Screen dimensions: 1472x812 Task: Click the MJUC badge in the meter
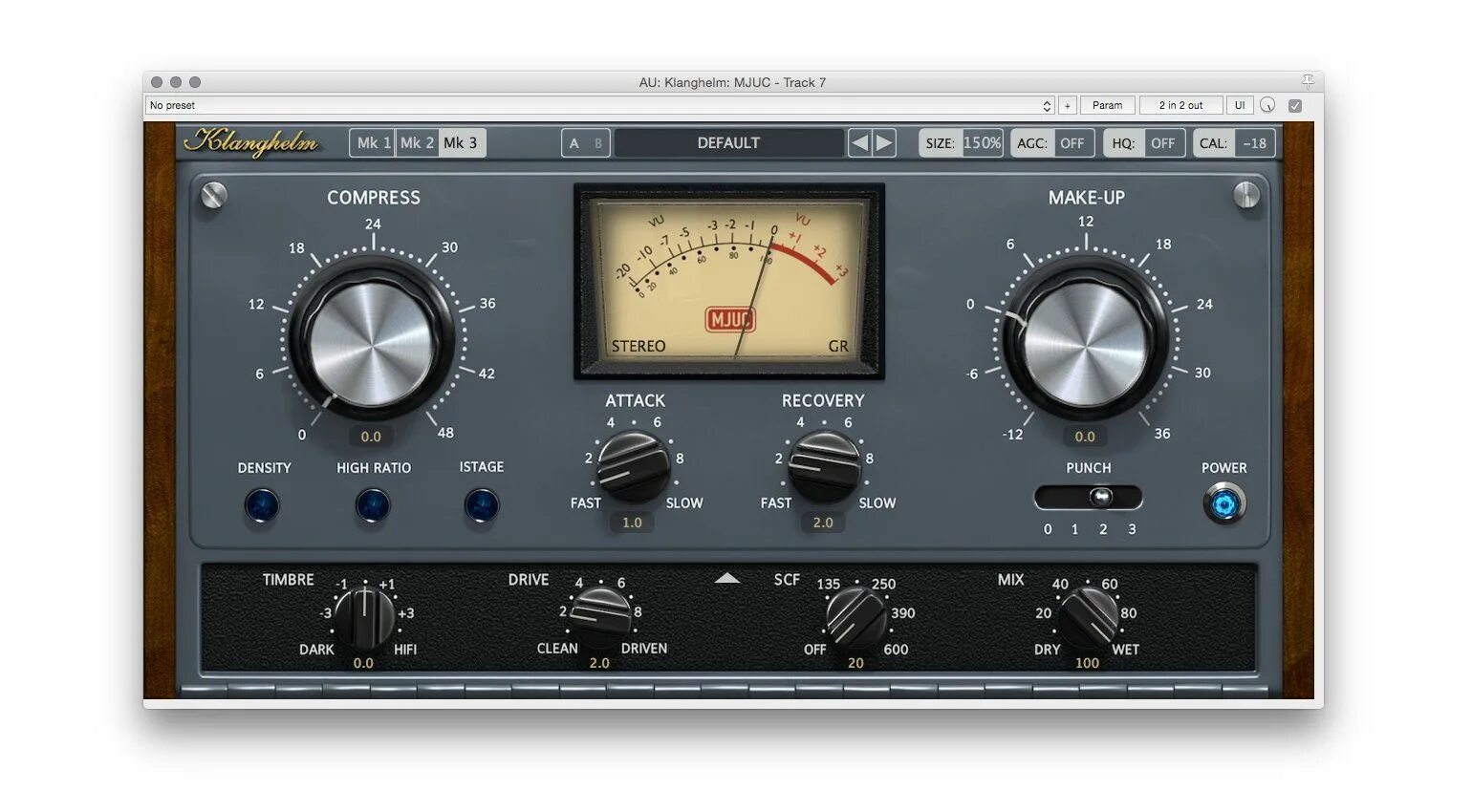pyautogui.click(x=730, y=319)
